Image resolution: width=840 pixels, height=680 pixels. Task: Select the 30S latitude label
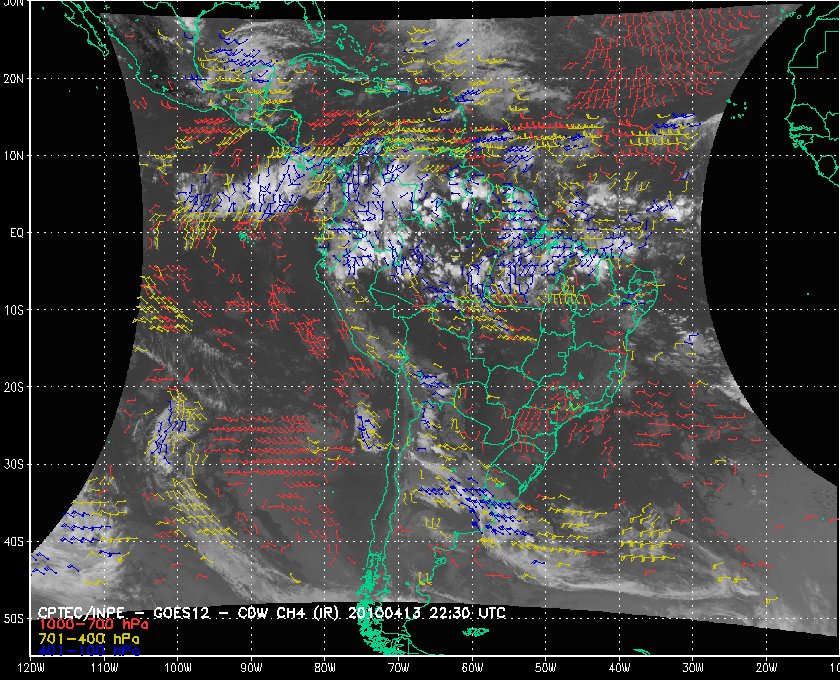14,465
